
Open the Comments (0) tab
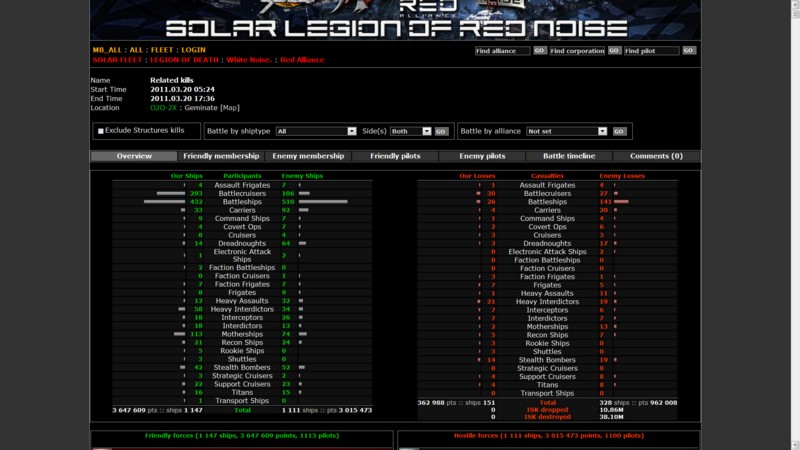[656, 156]
